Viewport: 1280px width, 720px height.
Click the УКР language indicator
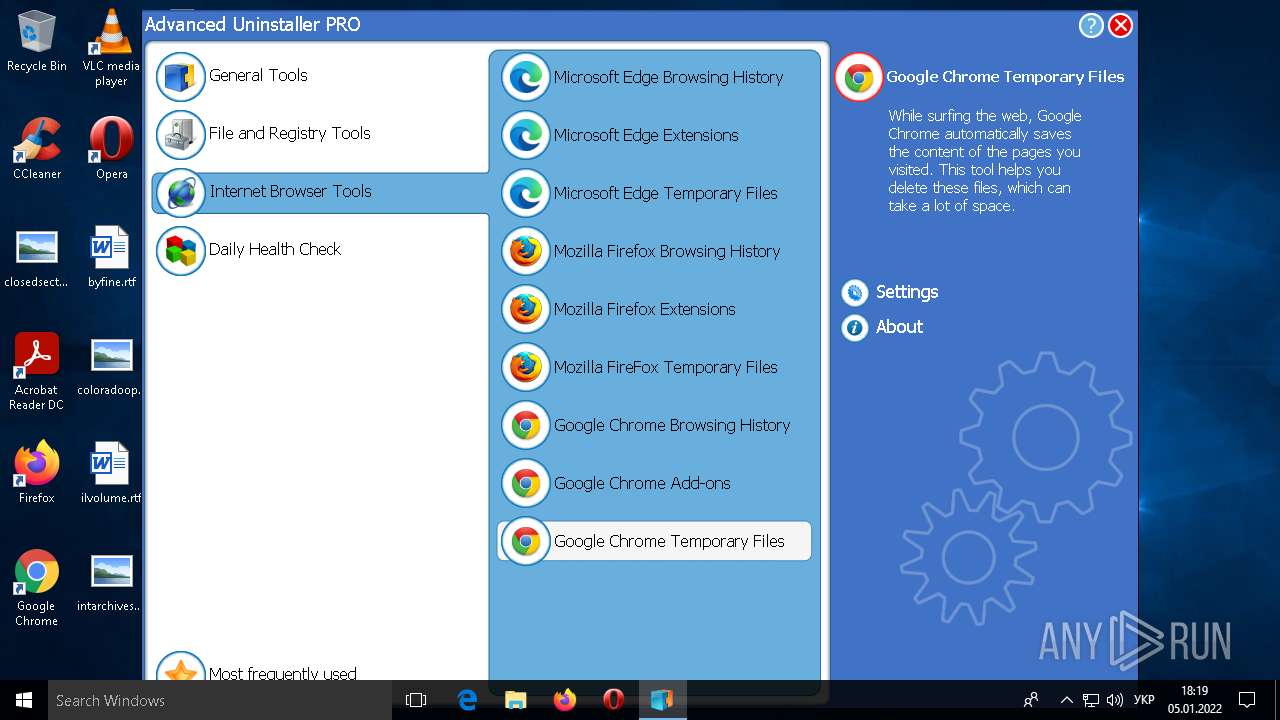coord(1145,700)
